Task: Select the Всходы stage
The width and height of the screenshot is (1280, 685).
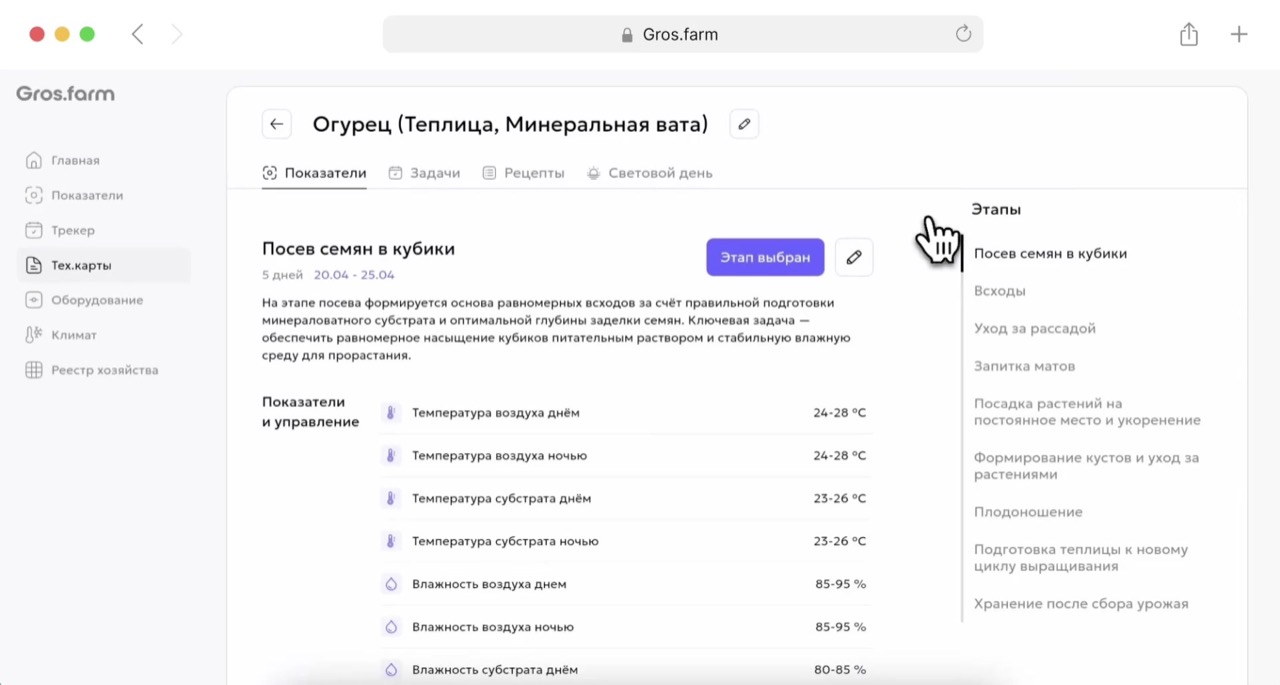Action: coord(999,291)
